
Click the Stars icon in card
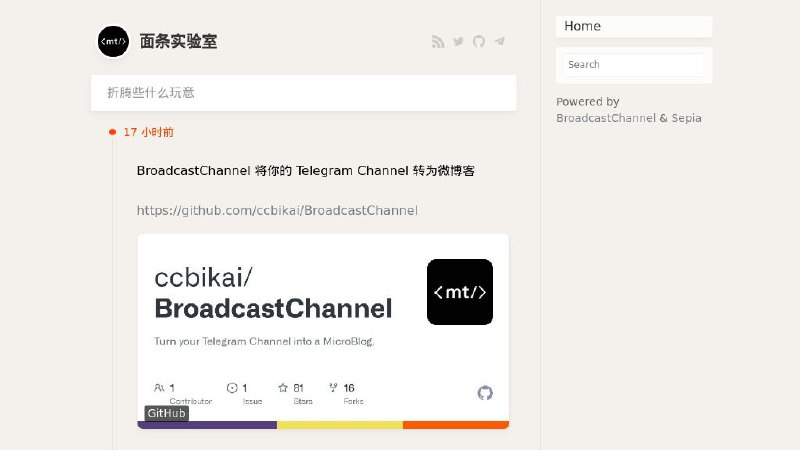coord(283,388)
